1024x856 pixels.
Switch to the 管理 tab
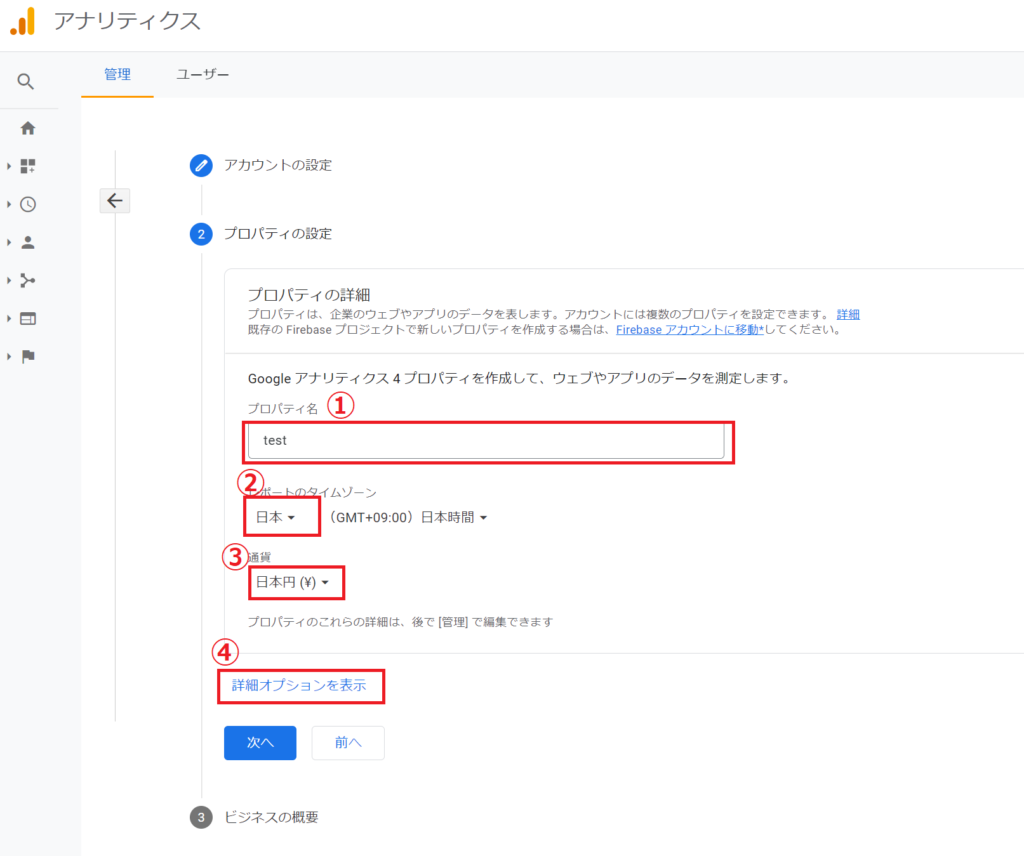[x=118, y=74]
